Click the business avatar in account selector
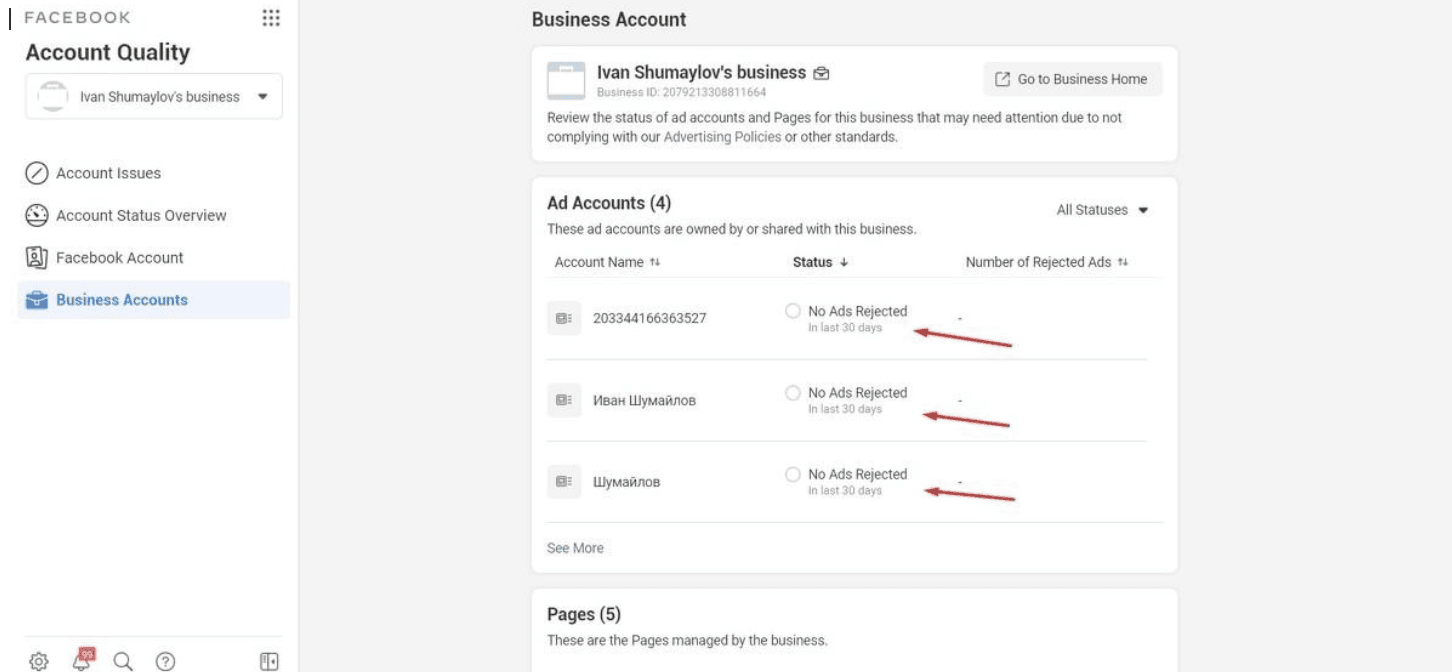Image resolution: width=1452 pixels, height=672 pixels. pyautogui.click(x=53, y=96)
